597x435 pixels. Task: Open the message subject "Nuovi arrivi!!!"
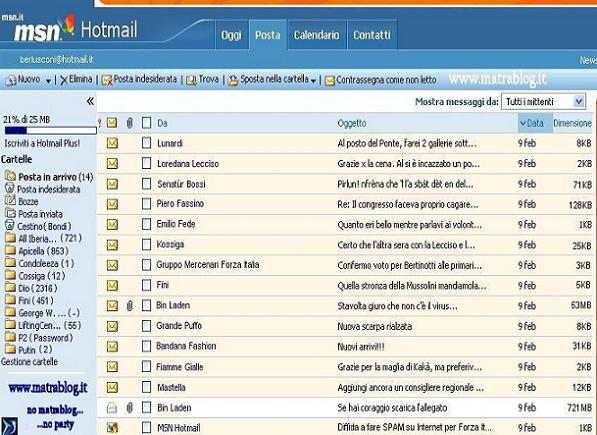[361, 347]
